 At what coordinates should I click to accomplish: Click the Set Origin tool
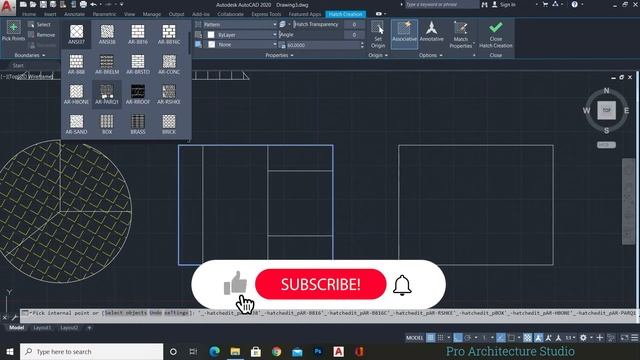[x=378, y=35]
